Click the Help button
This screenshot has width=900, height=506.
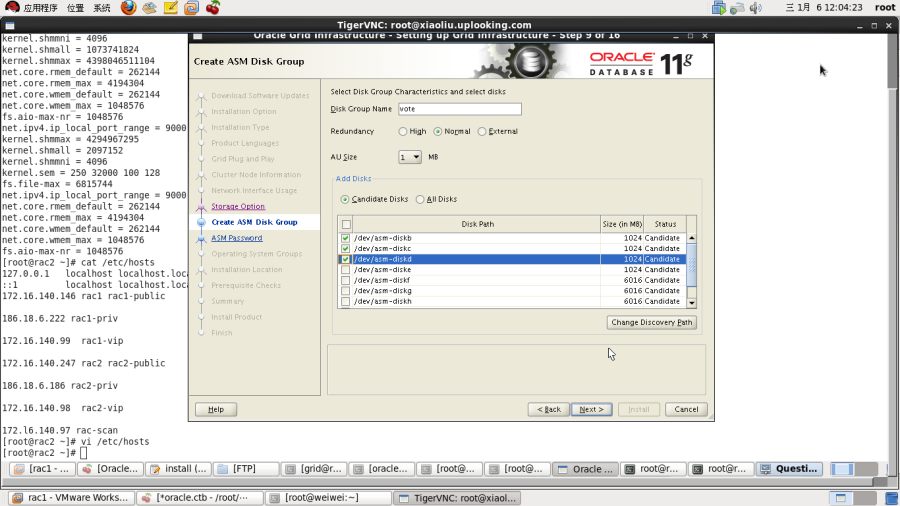216,410
